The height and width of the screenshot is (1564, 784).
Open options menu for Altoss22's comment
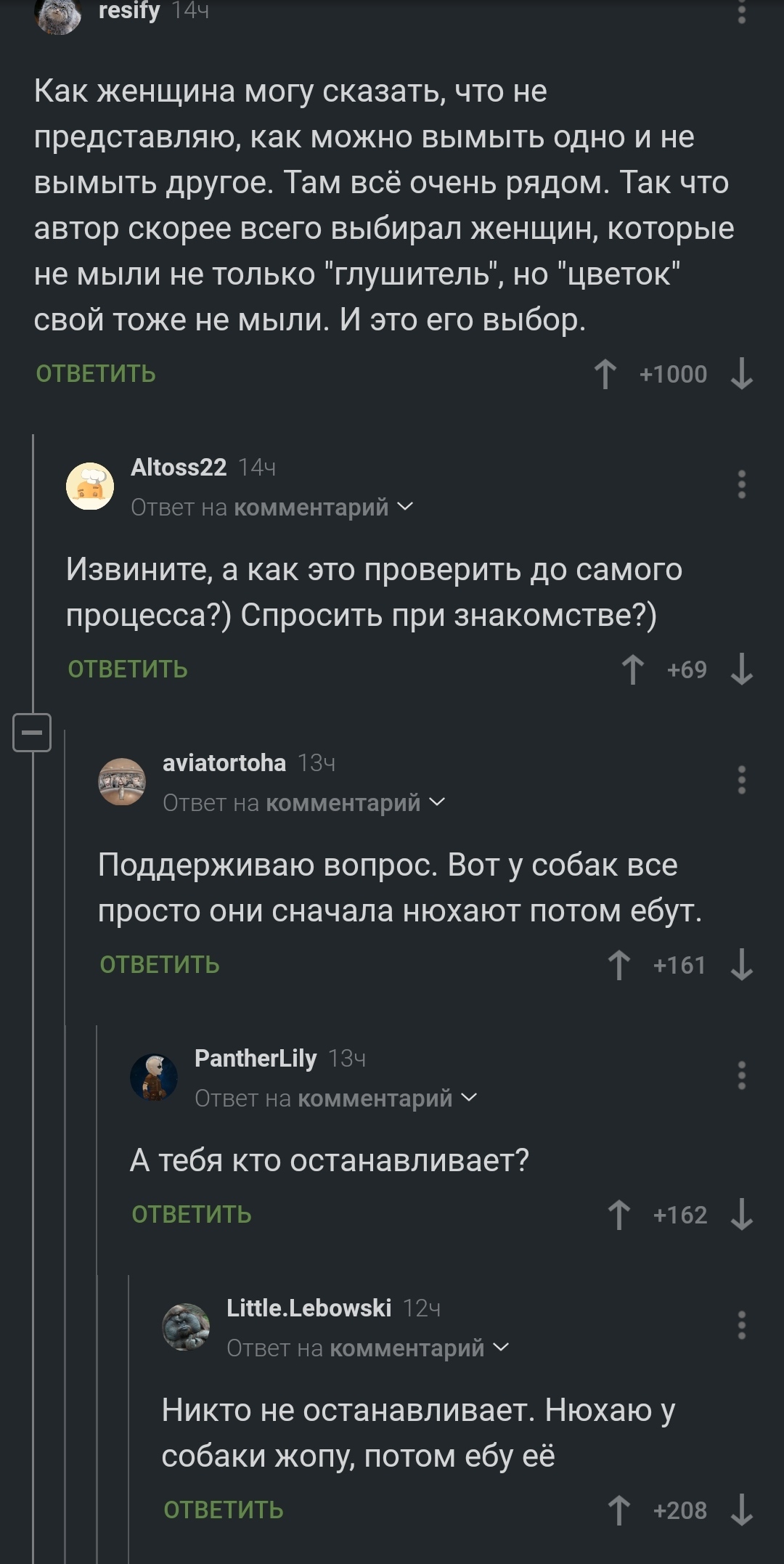tap(741, 484)
